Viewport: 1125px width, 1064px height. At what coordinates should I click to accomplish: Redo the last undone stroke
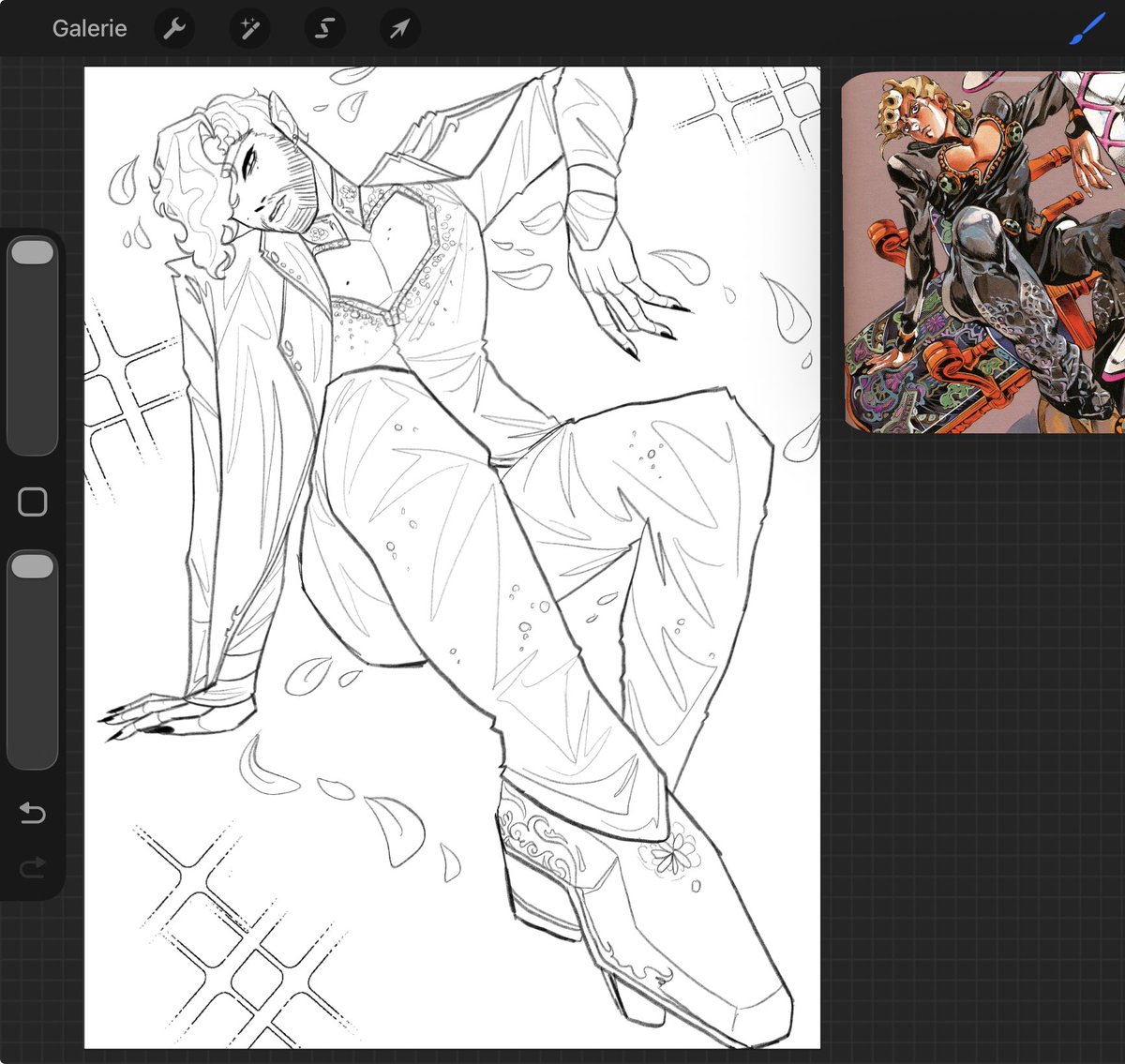pyautogui.click(x=33, y=867)
